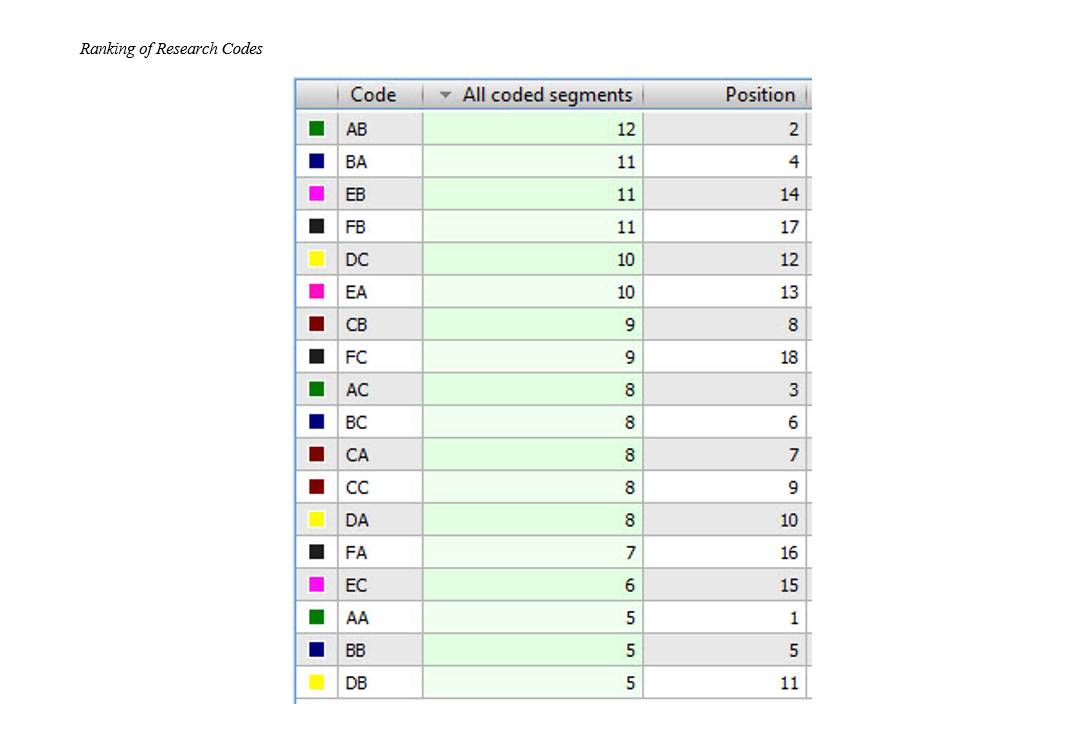
Task: Click the code name BA
Action: [357, 162]
